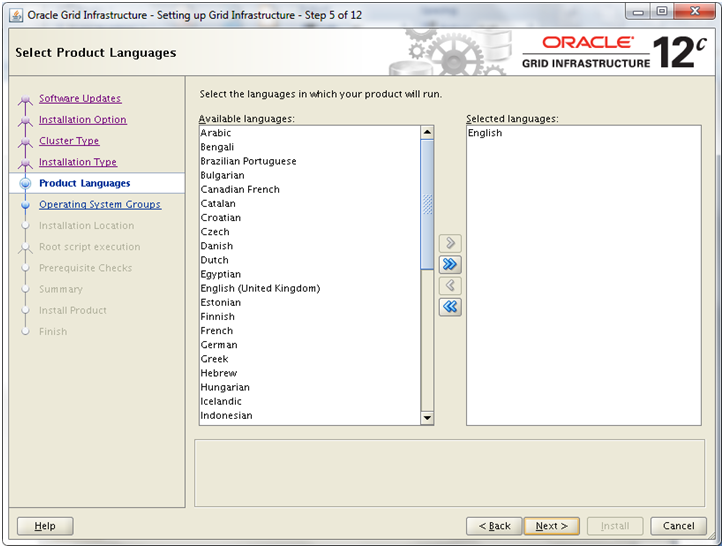Select Icelandic in available languages
The width and height of the screenshot is (724, 548).
[310, 402]
